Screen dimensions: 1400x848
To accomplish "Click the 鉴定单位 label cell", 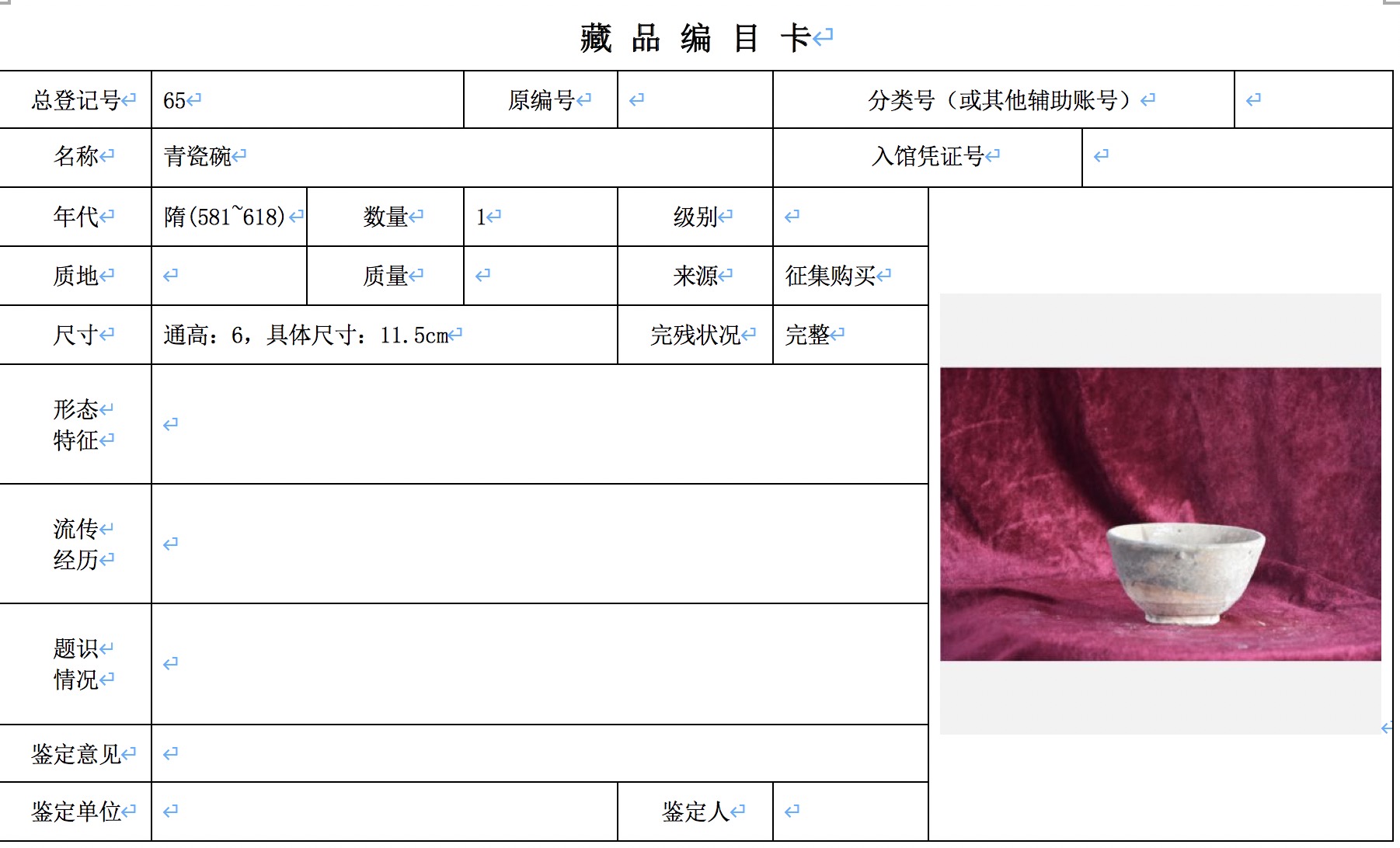I will 75,812.
